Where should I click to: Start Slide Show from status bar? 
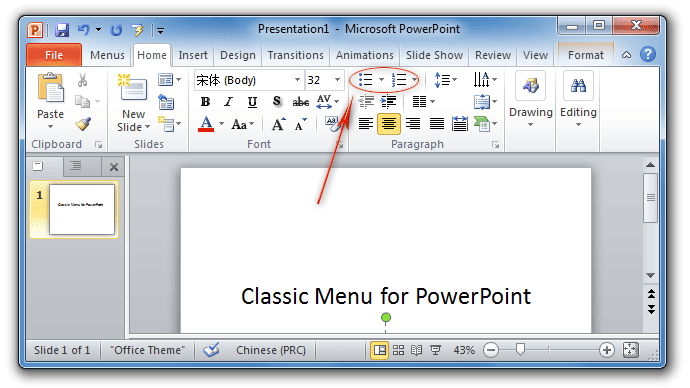coord(435,350)
